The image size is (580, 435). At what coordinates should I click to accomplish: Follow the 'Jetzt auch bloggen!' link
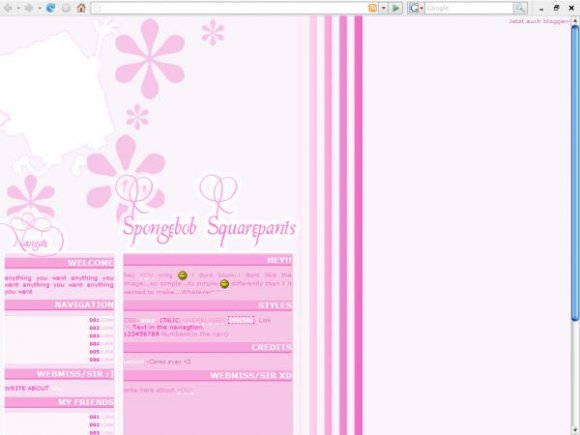(540, 21)
